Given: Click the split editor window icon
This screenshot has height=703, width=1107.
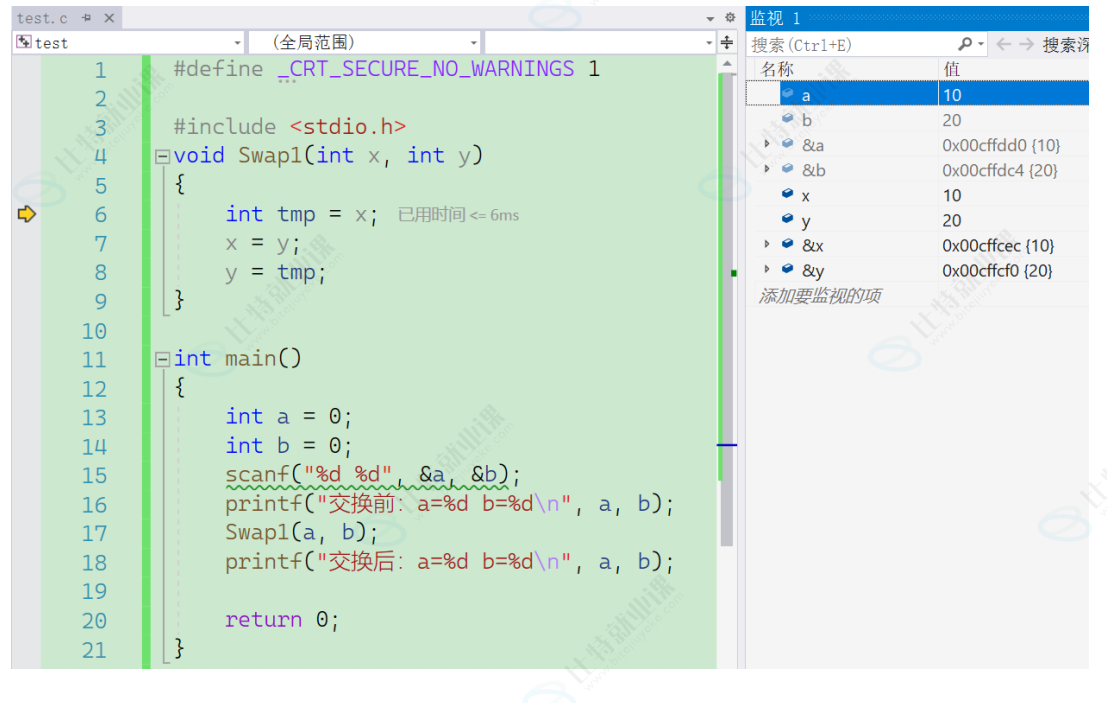Looking at the screenshot, I should (x=726, y=43).
